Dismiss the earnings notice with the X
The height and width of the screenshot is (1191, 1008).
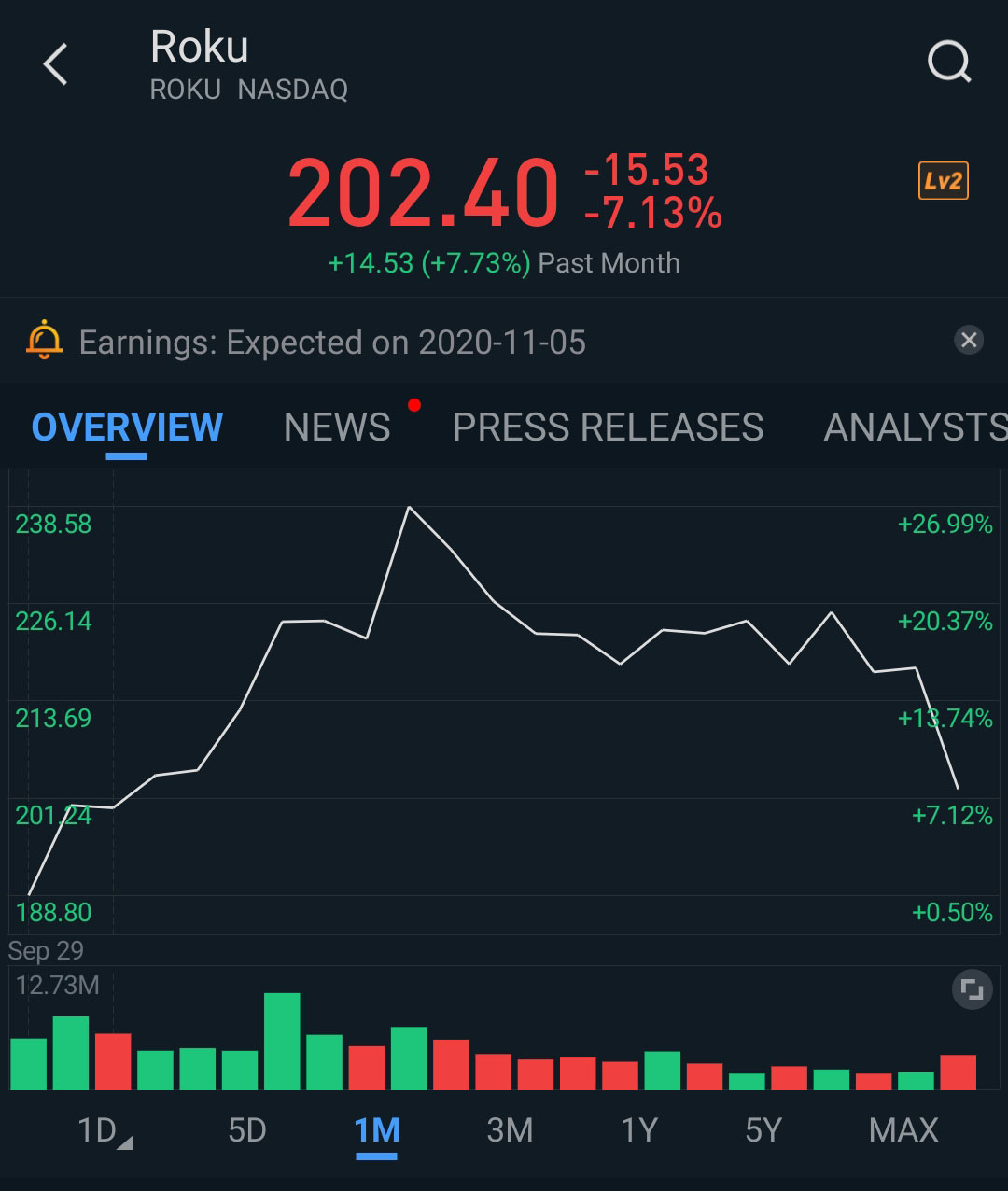(969, 340)
